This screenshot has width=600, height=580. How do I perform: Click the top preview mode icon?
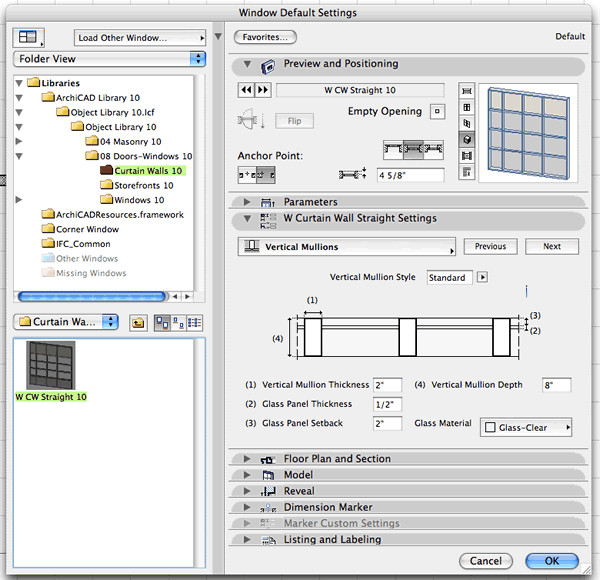[x=465, y=90]
